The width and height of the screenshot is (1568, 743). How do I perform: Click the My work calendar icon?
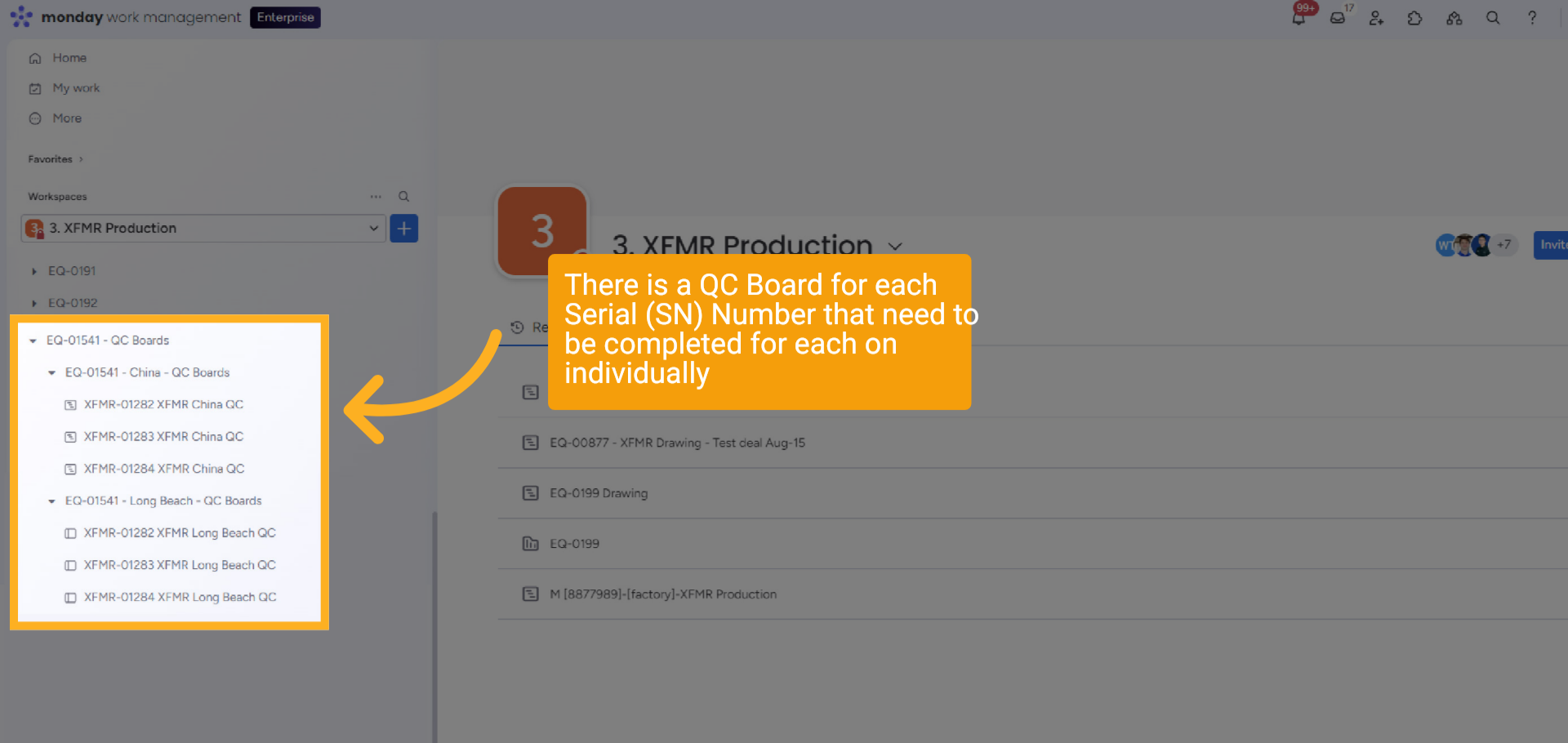pos(35,89)
